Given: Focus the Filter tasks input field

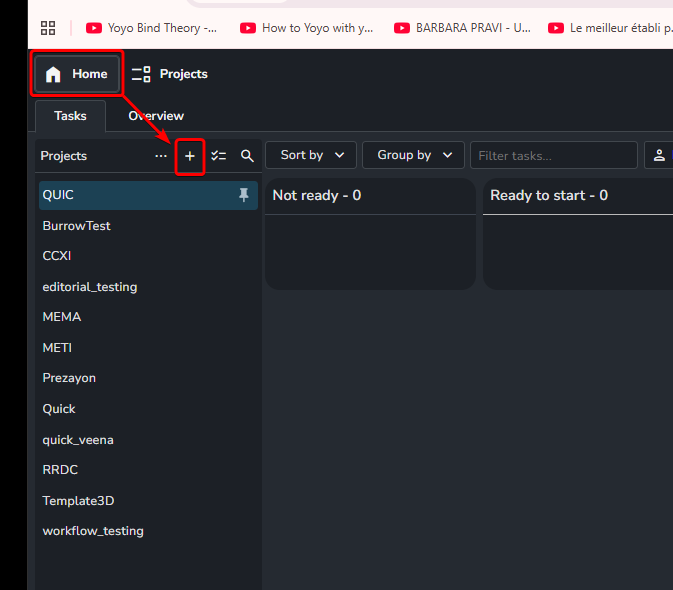Looking at the screenshot, I should click(x=554, y=155).
